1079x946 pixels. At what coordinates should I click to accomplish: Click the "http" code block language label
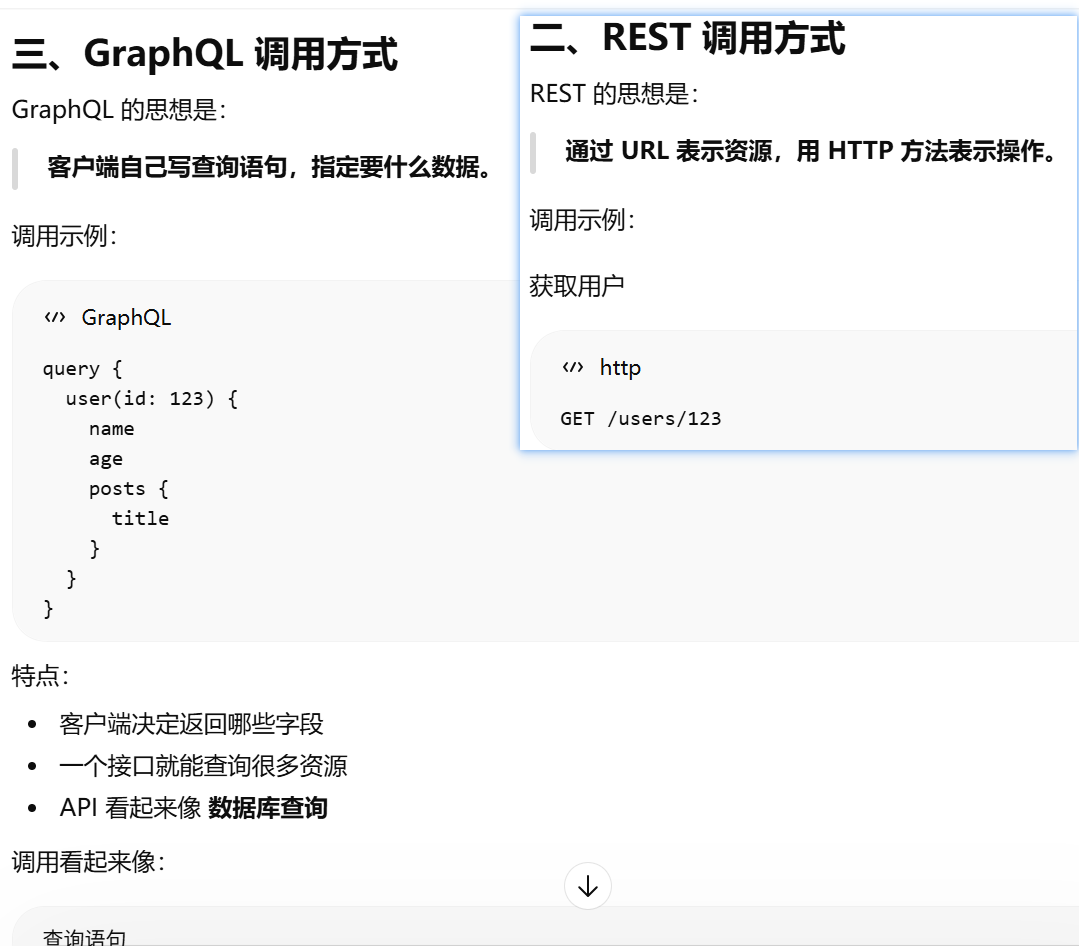click(x=620, y=367)
